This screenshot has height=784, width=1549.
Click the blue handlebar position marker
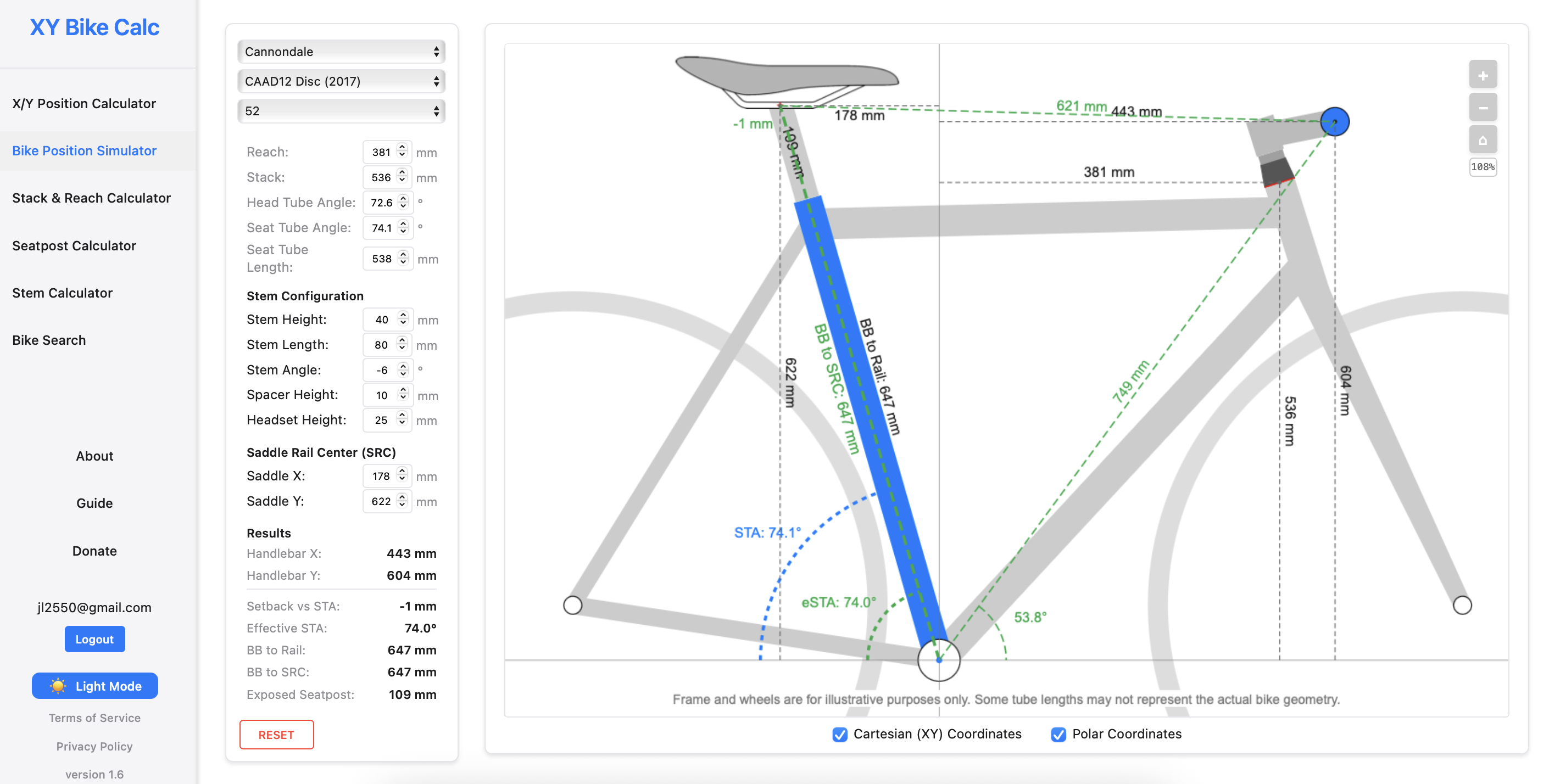1334,121
